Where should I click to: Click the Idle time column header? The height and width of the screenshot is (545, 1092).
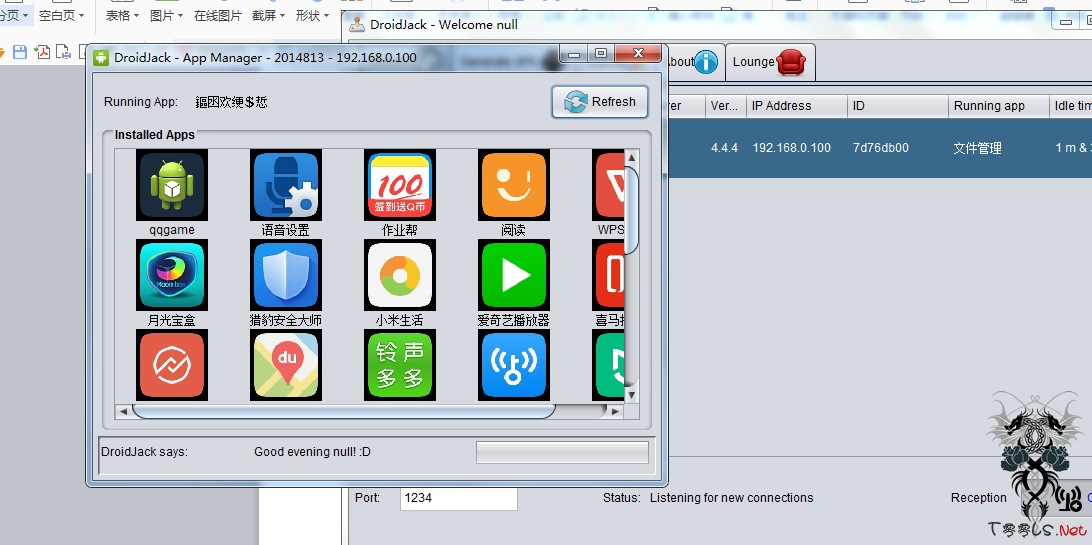tap(1071, 106)
